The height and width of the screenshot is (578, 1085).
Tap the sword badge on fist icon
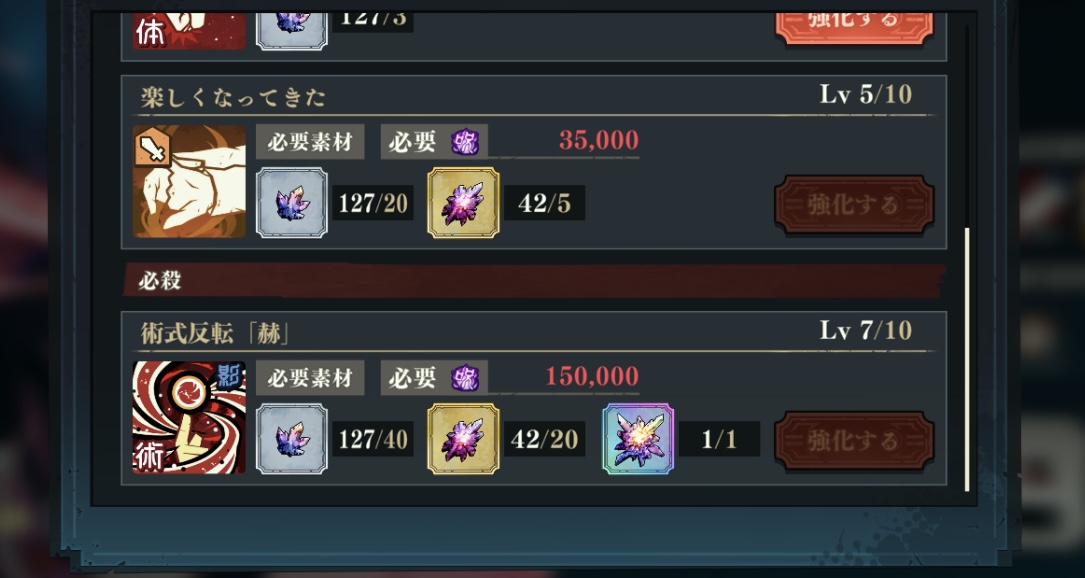tap(152, 147)
